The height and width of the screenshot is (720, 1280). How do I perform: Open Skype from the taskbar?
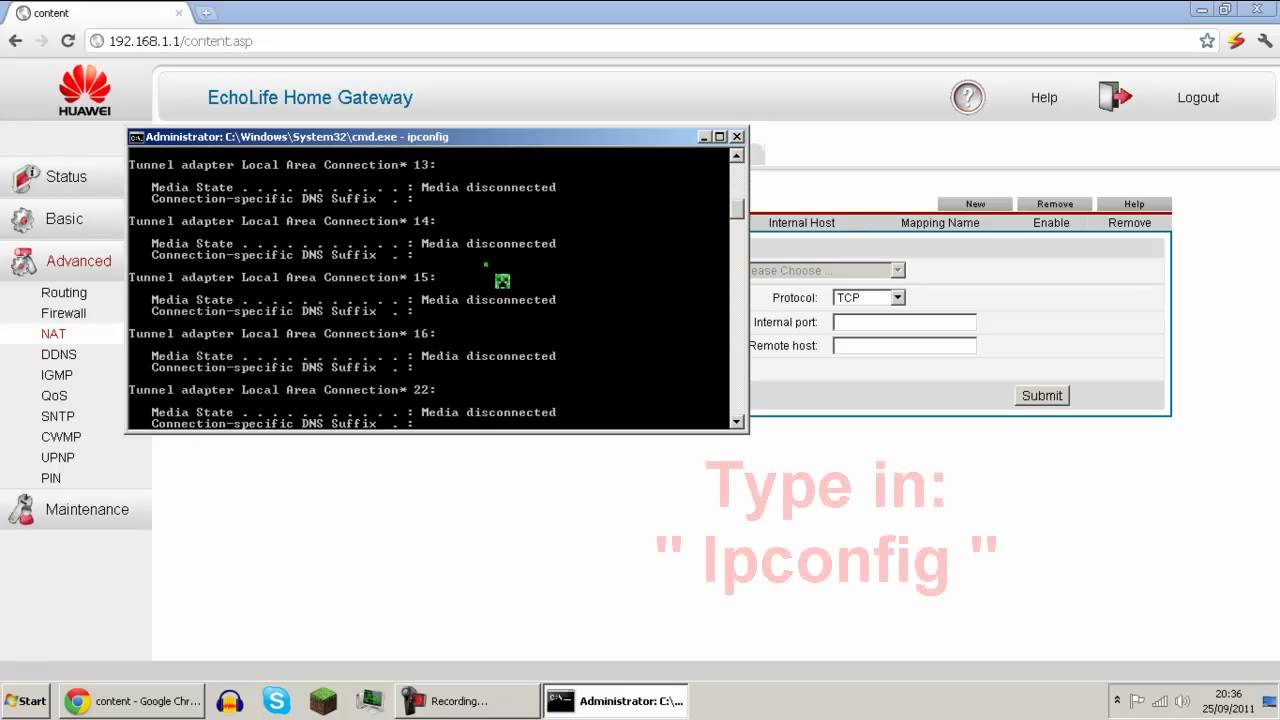(277, 701)
